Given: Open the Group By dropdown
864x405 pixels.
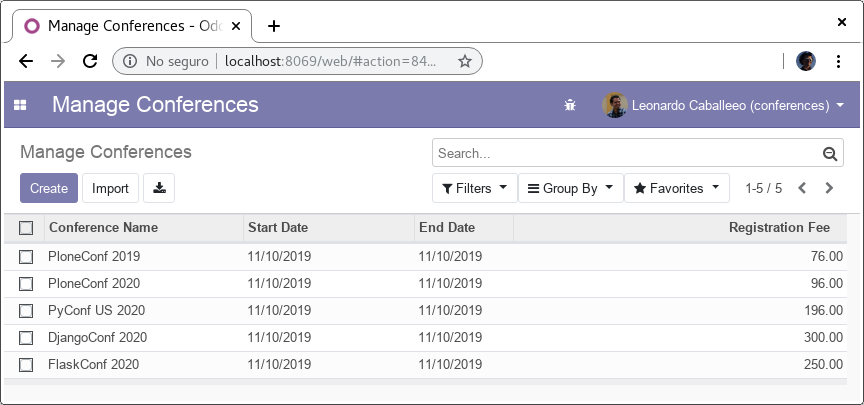Looking at the screenshot, I should [570, 188].
